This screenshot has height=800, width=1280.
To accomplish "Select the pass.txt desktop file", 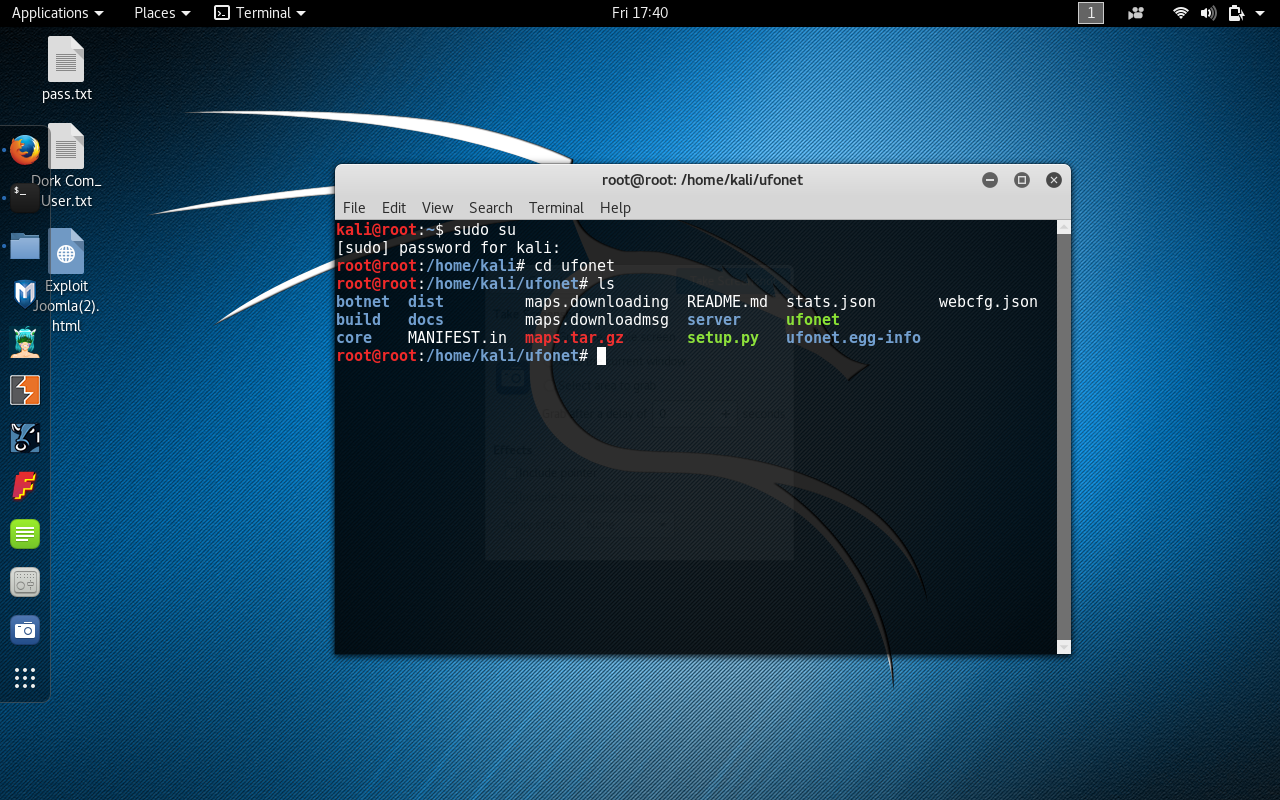I will point(66,69).
